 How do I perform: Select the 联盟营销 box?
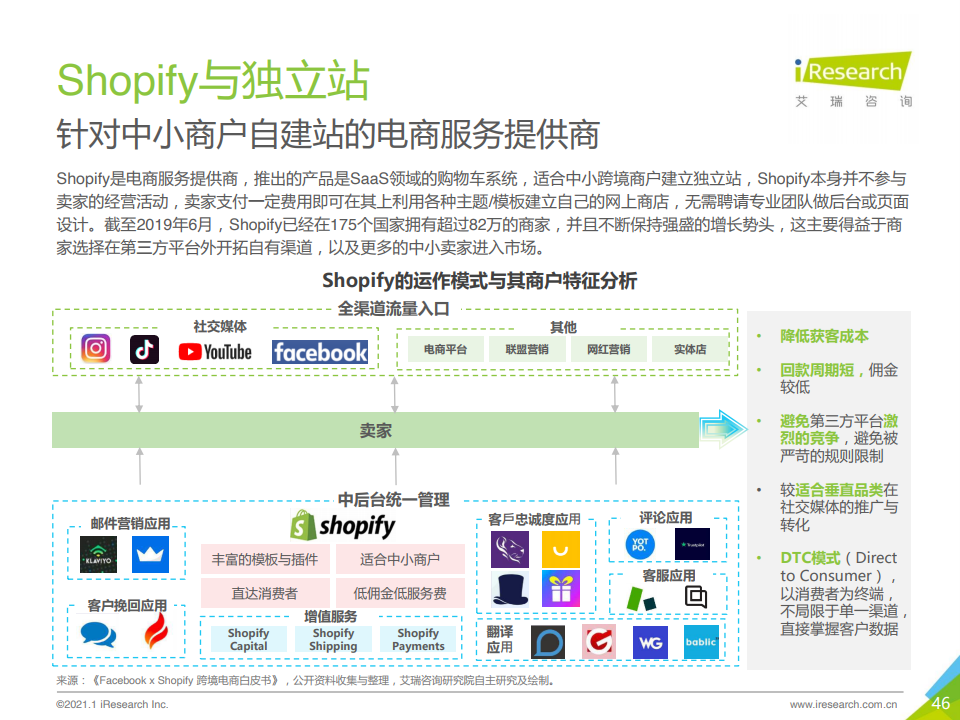(x=527, y=349)
